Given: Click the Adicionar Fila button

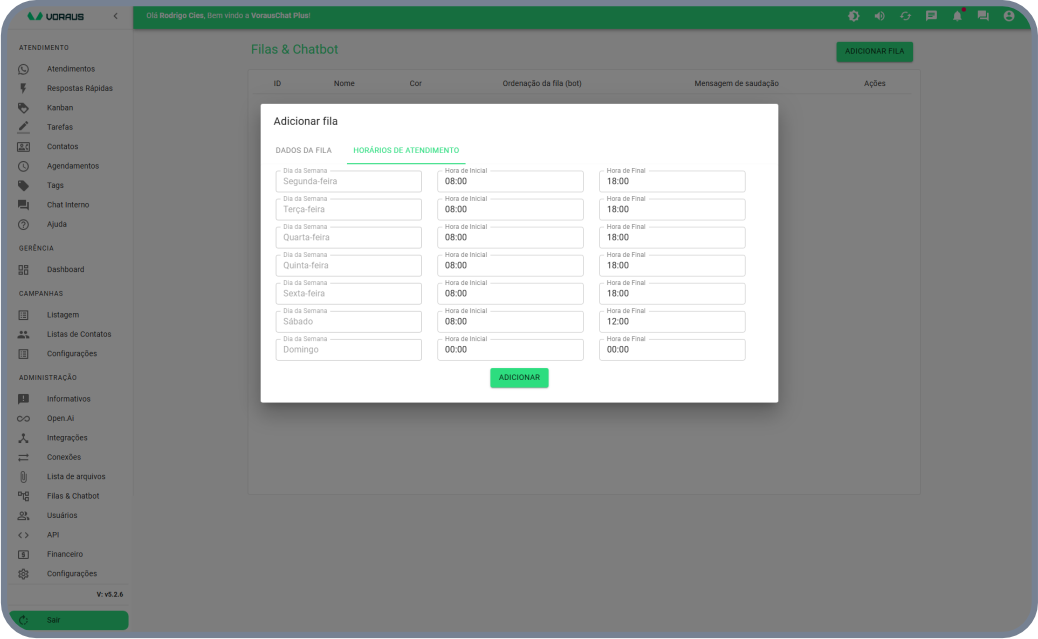Looking at the screenshot, I should pos(874,51).
